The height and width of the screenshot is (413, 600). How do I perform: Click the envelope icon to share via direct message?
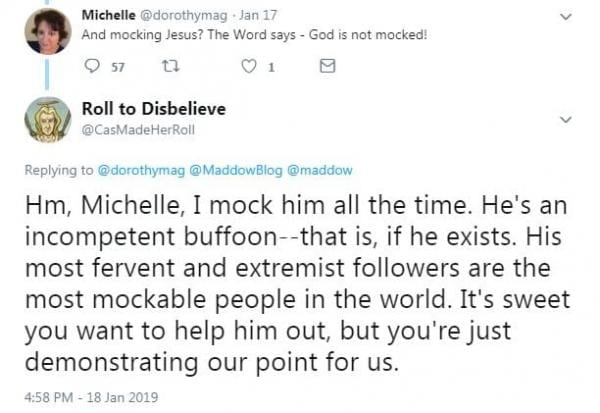point(328,66)
